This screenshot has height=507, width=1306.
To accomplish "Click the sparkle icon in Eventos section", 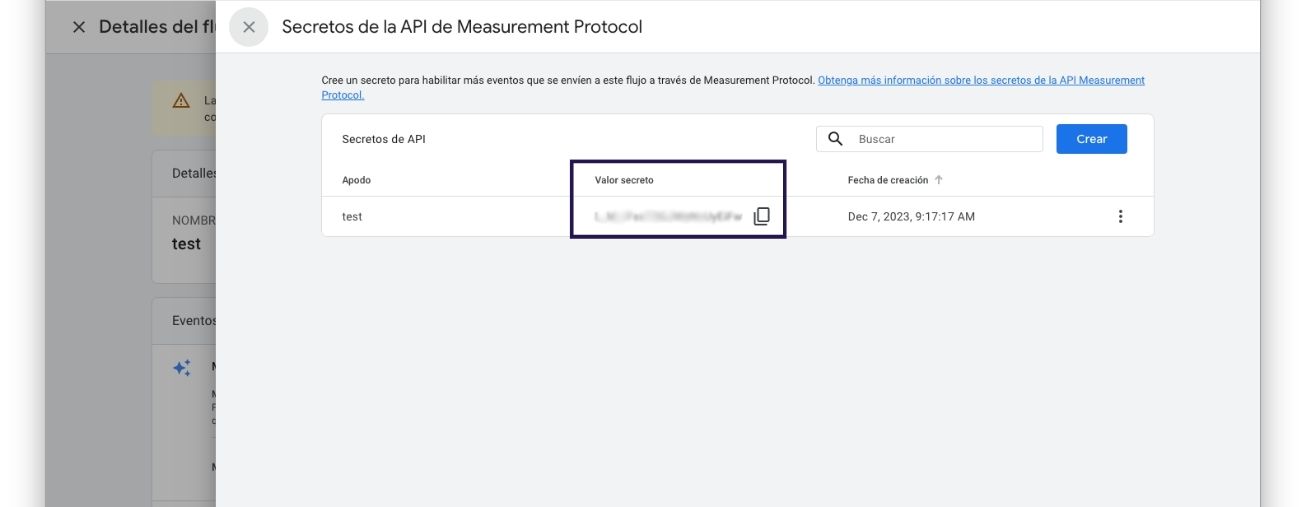I will [x=182, y=368].
